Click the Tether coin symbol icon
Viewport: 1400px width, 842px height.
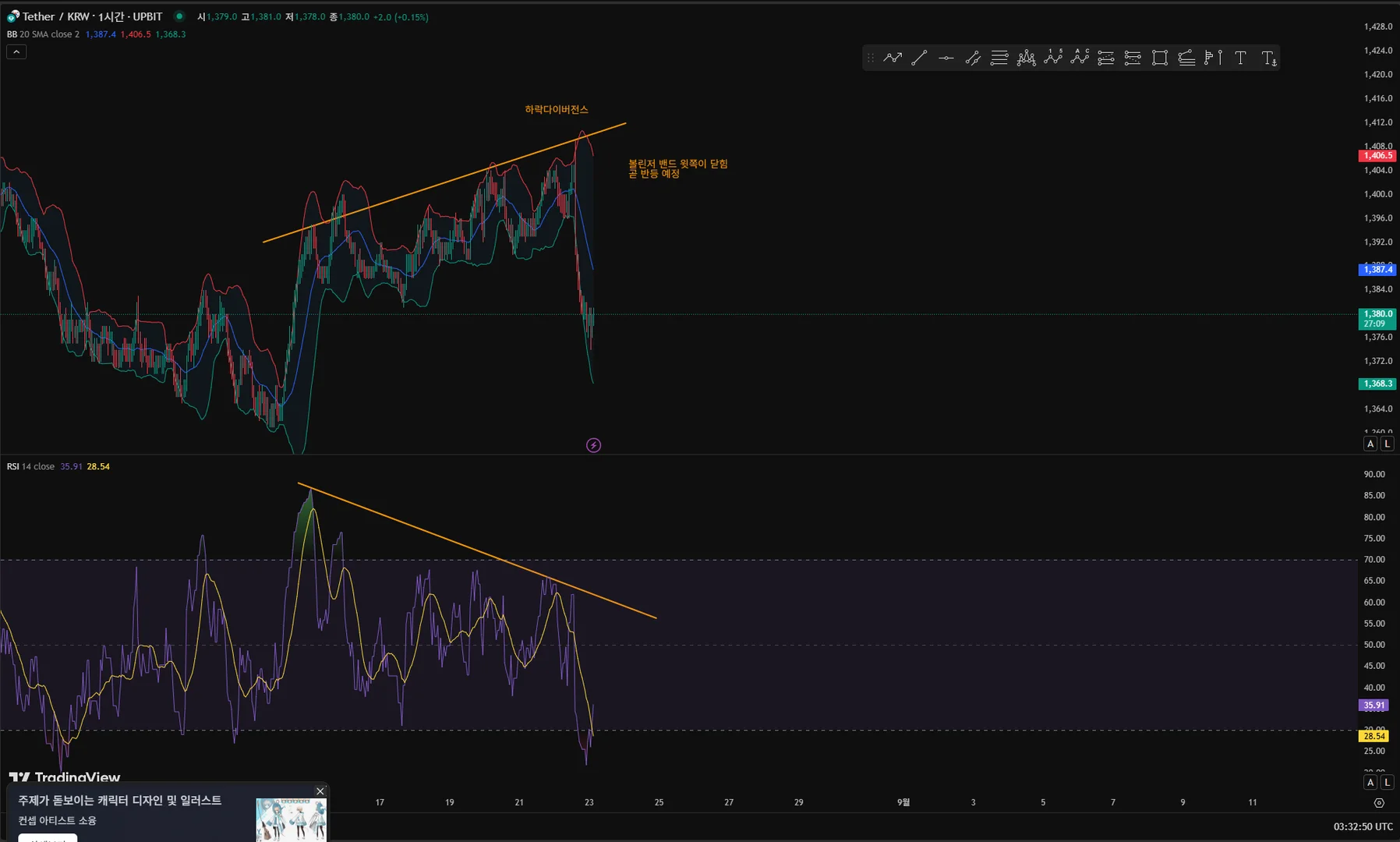click(12, 16)
